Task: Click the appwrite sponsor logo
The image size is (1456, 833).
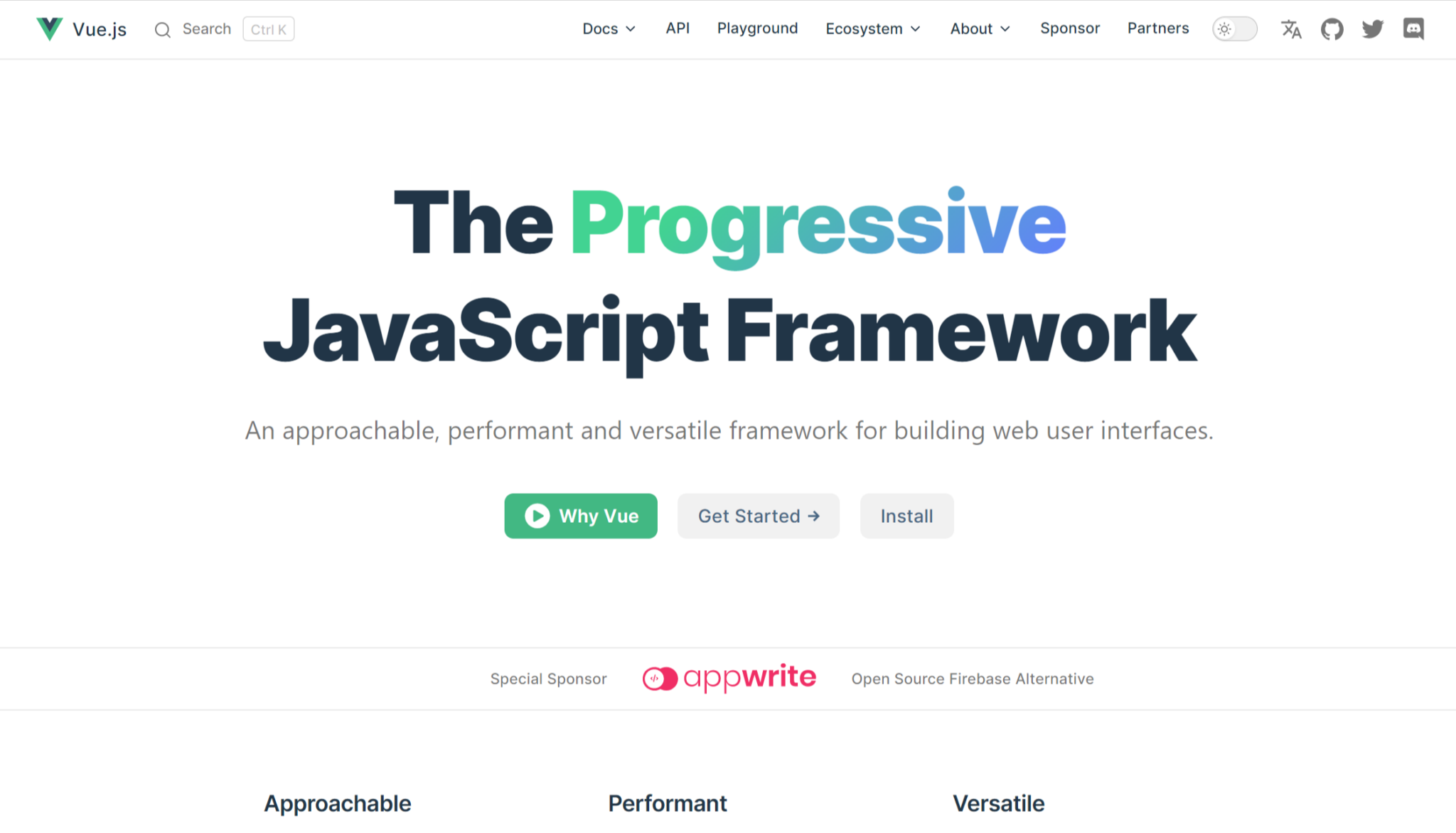Action: [x=729, y=678]
